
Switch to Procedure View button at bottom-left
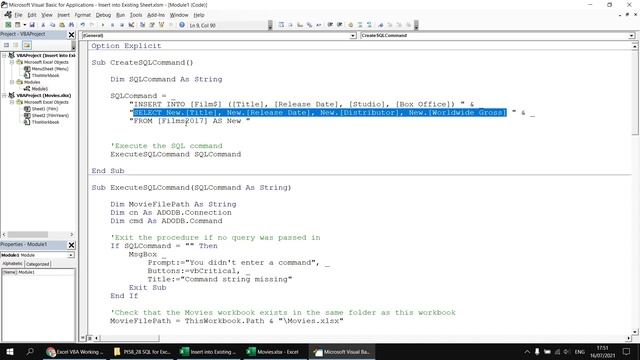pyautogui.click(x=83, y=338)
